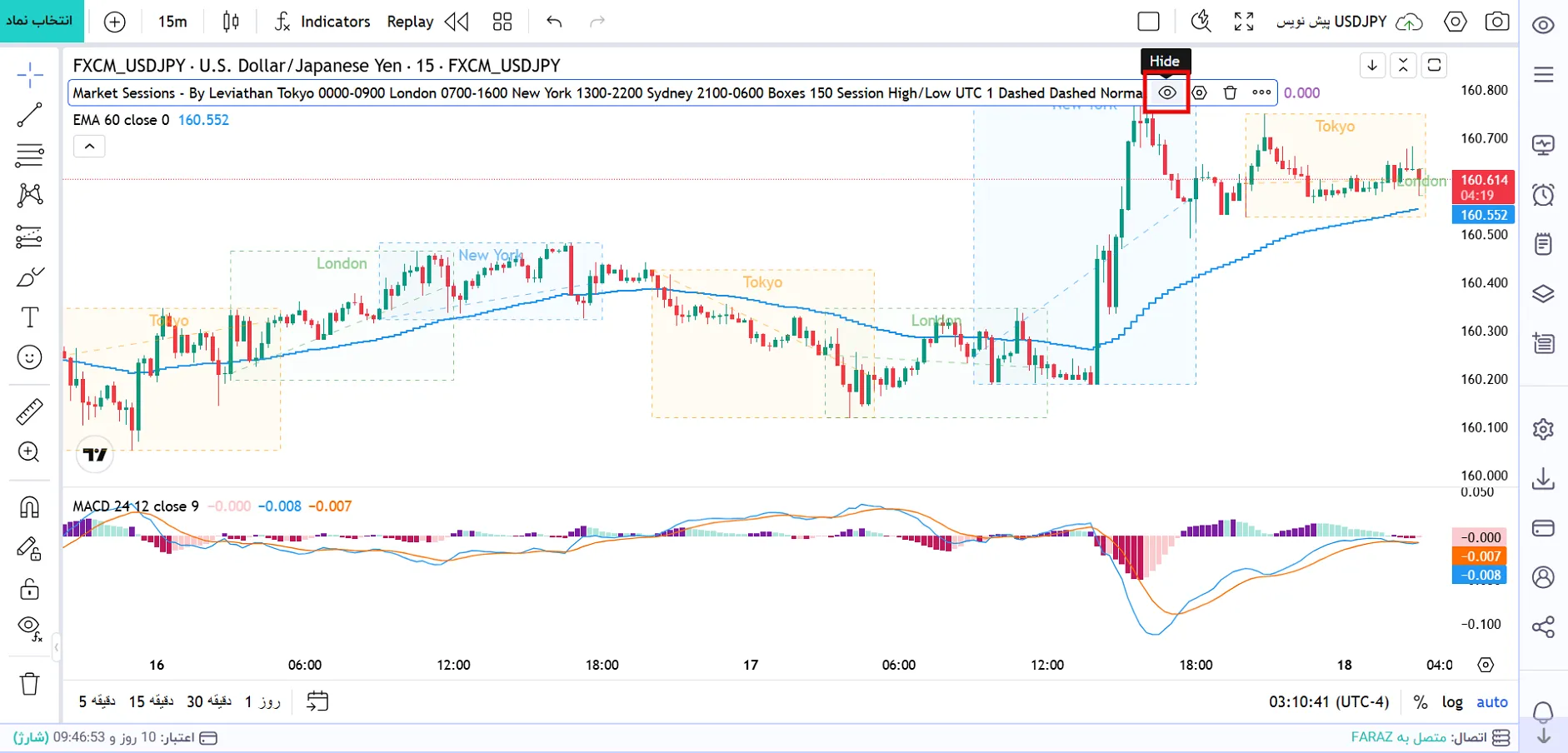Activate the ruler measure tool
The width and height of the screenshot is (1568, 753).
[29, 411]
